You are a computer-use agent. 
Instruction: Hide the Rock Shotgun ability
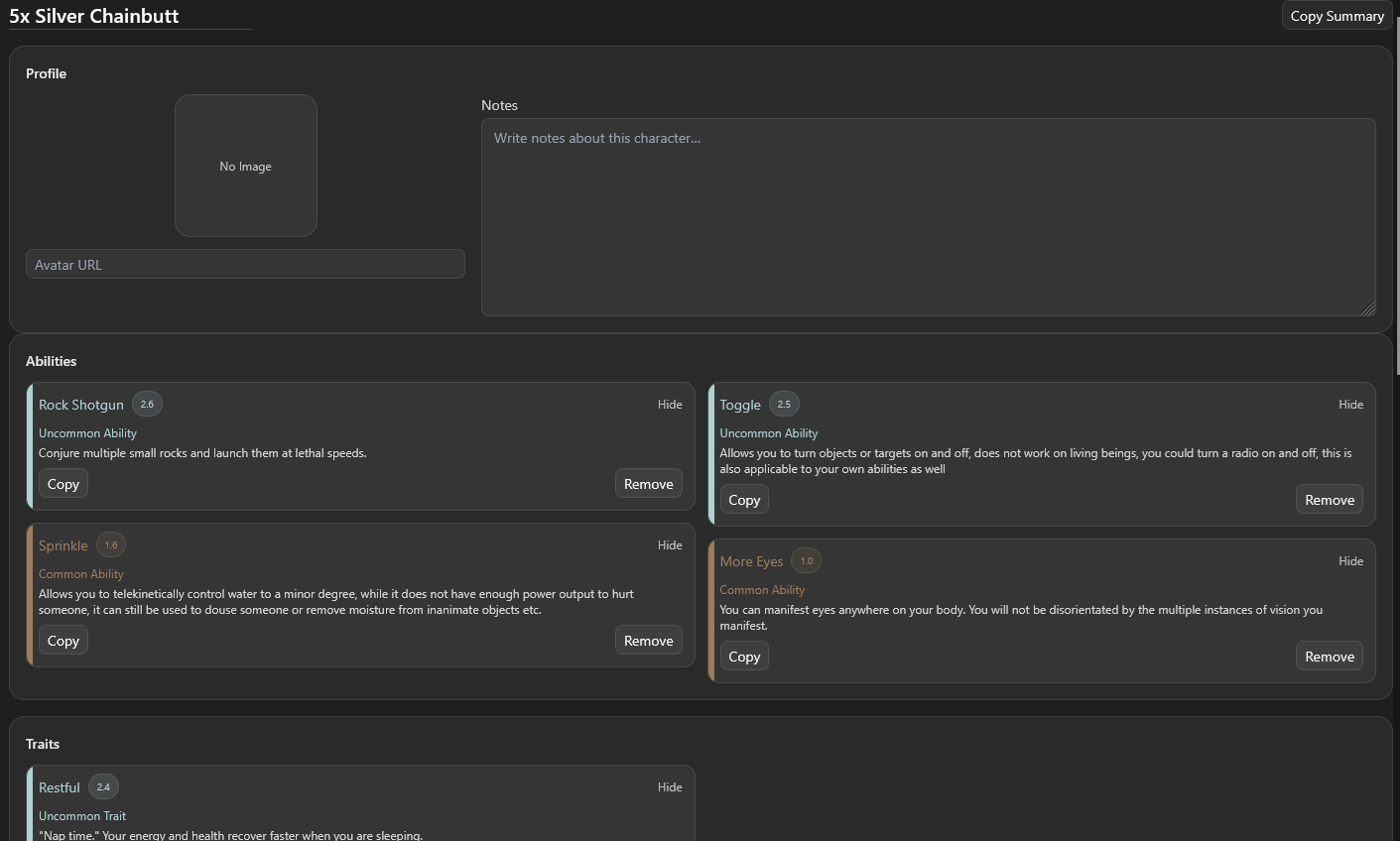670,405
